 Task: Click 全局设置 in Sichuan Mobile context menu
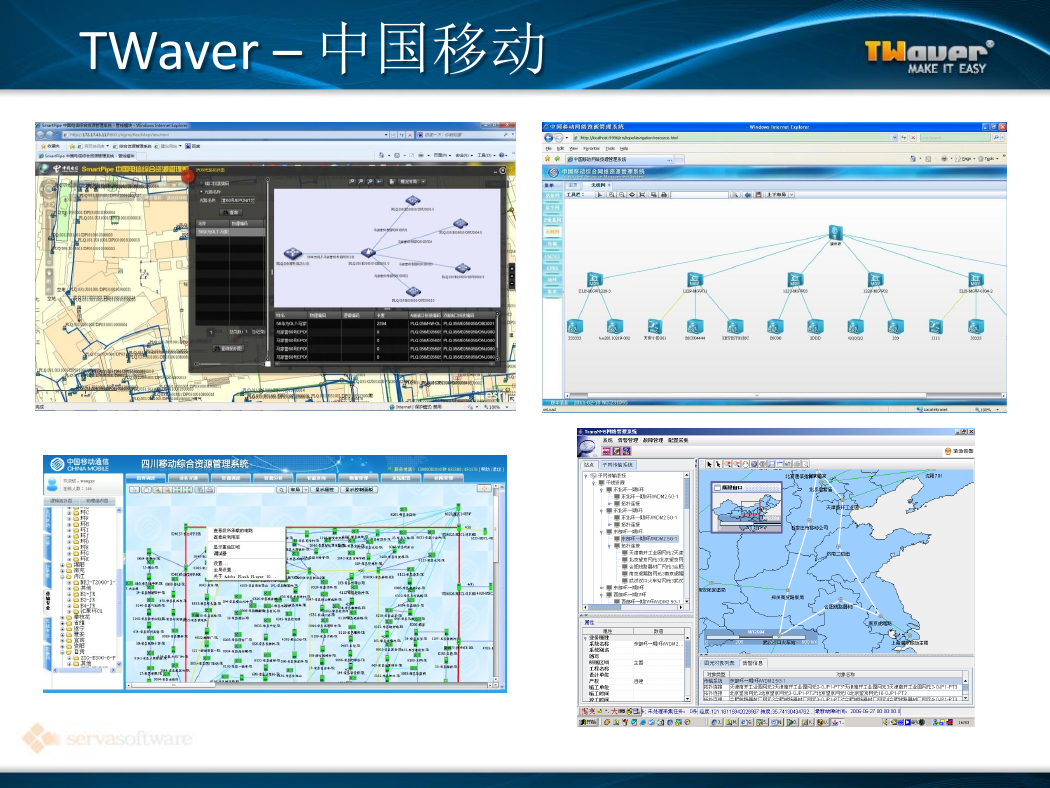click(224, 570)
